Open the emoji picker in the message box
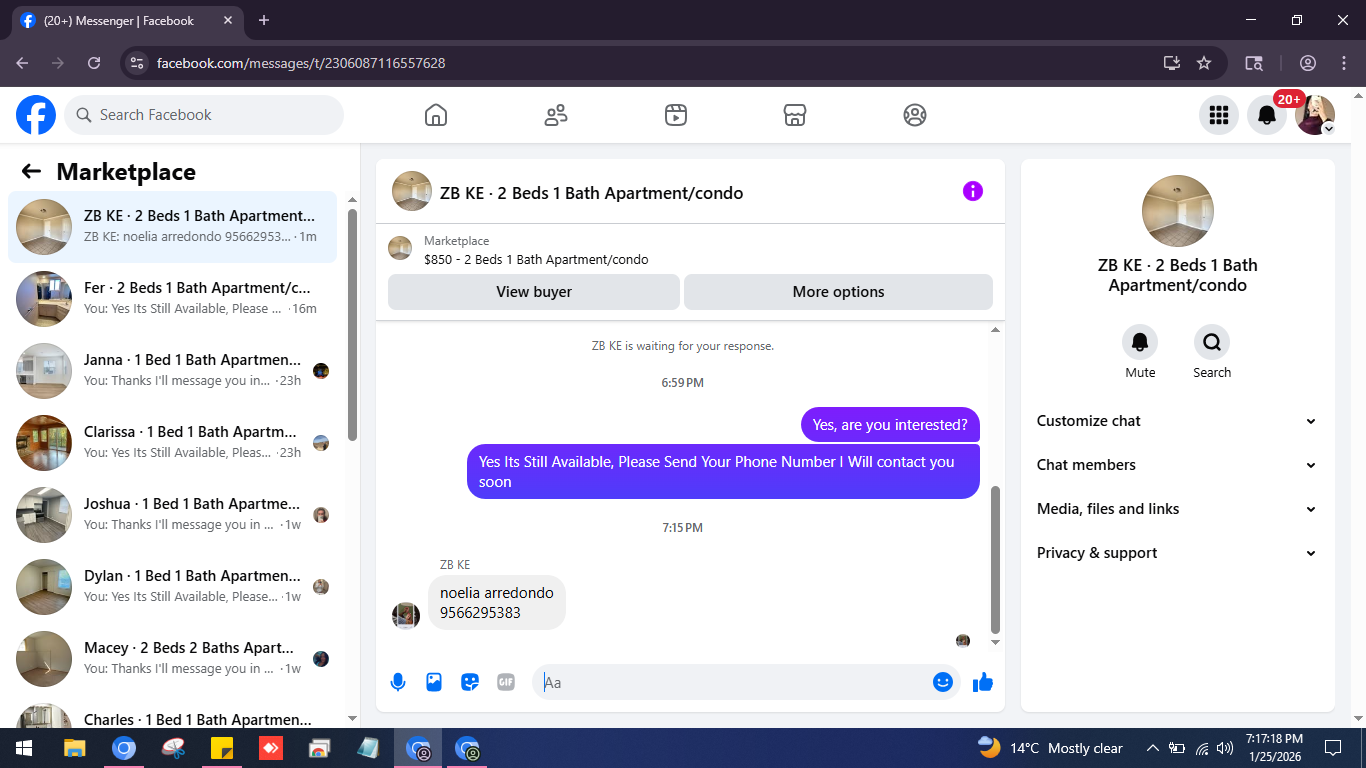 pyautogui.click(x=942, y=682)
